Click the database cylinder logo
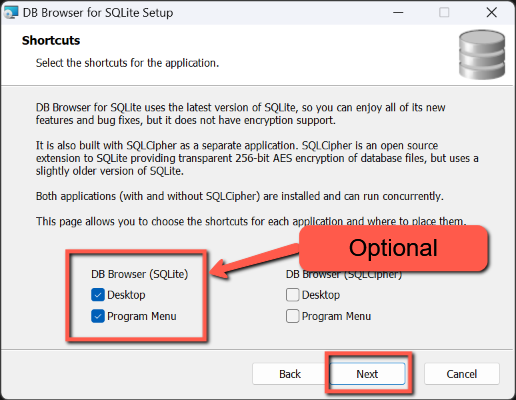The image size is (516, 400). [482, 55]
